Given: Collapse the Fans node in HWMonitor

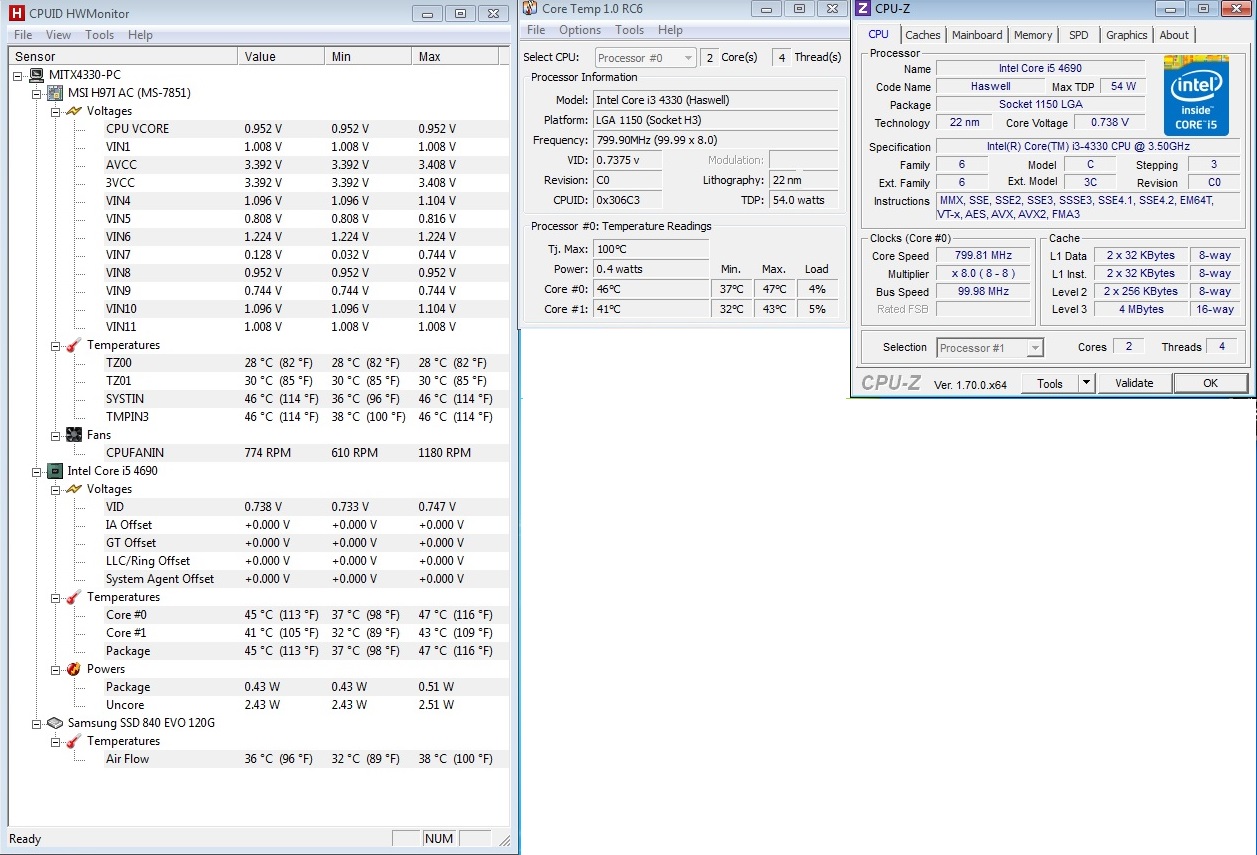Looking at the screenshot, I should [x=56, y=435].
